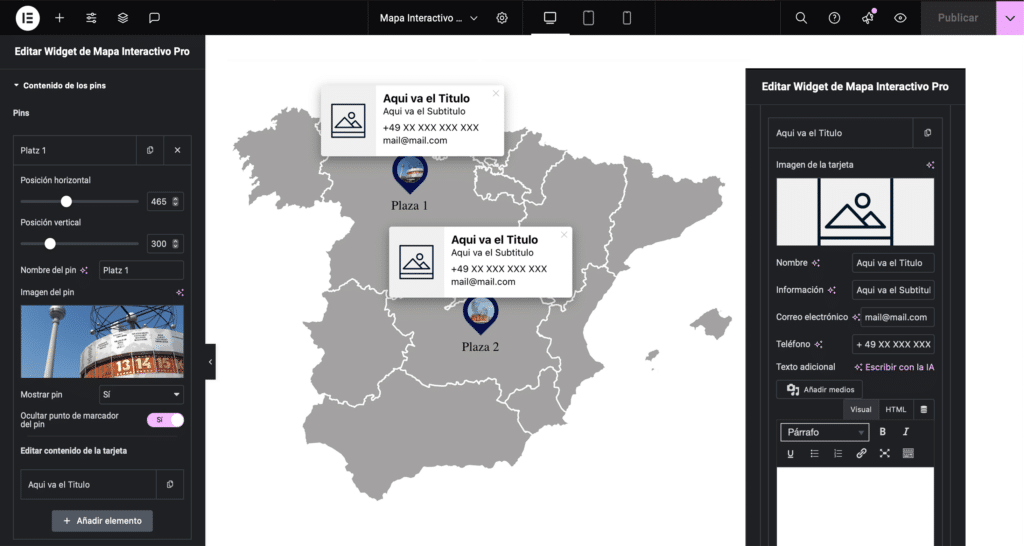Toggle 'Ocultar punto de marcador del pin' switch
The height and width of the screenshot is (546, 1024).
coord(165,420)
